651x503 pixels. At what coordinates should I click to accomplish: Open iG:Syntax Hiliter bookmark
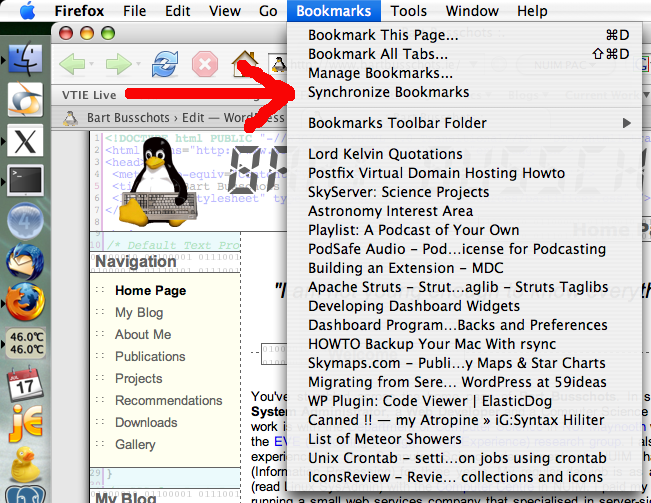point(465,420)
